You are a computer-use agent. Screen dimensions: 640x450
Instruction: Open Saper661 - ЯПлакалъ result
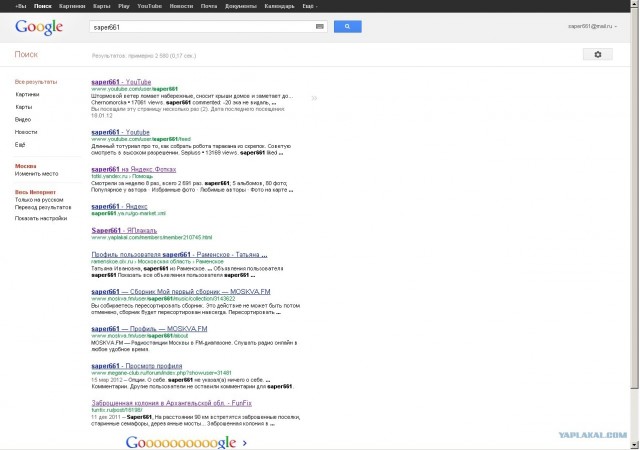[x=124, y=230]
